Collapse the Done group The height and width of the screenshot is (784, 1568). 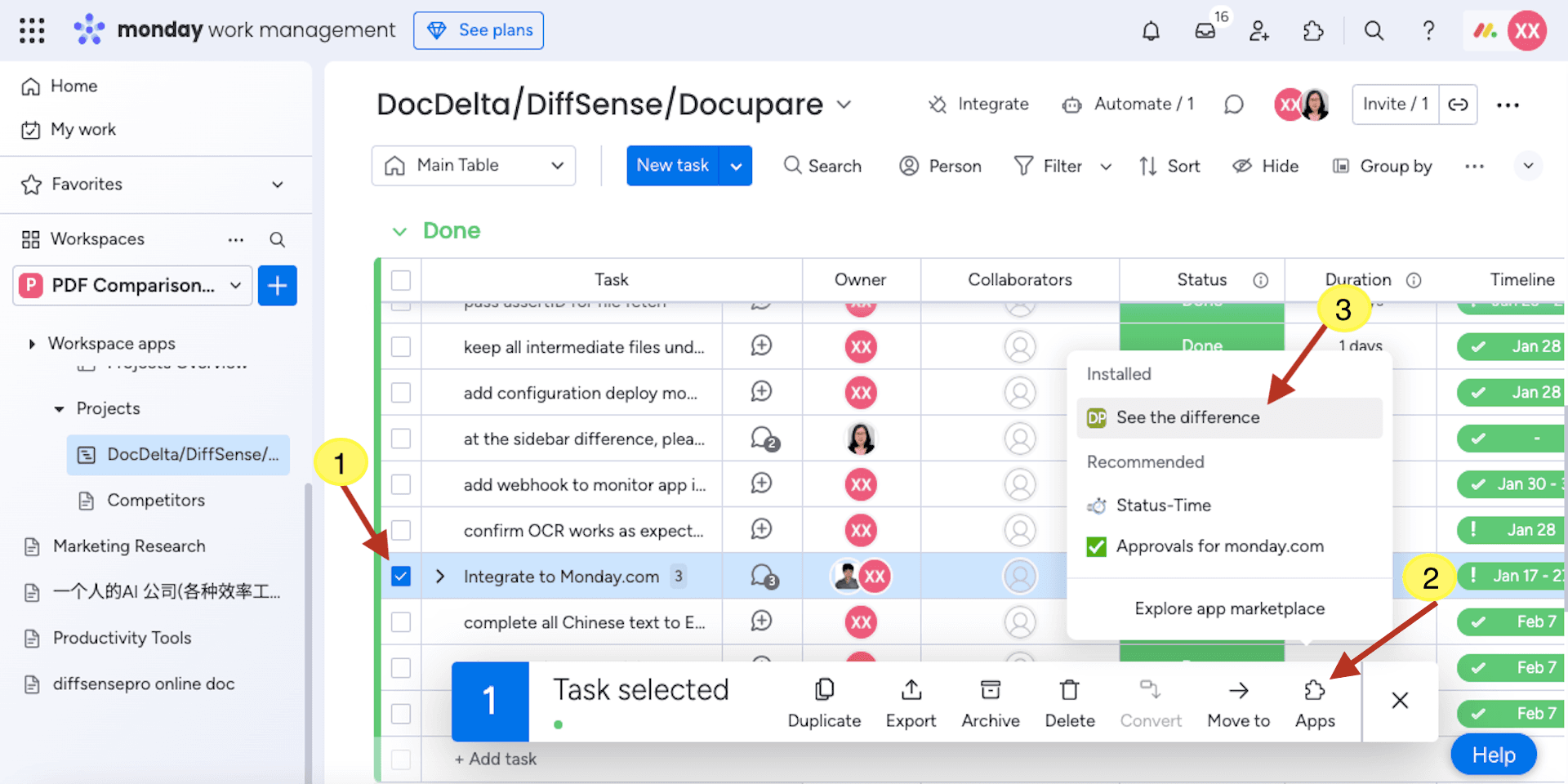tap(399, 231)
